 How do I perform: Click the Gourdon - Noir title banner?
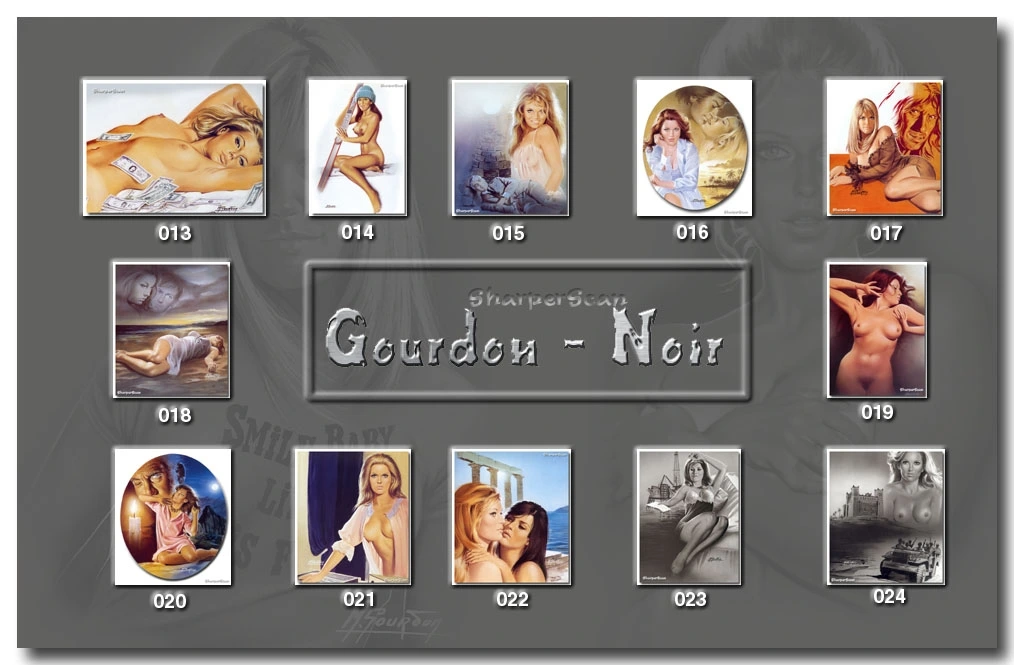[527, 331]
